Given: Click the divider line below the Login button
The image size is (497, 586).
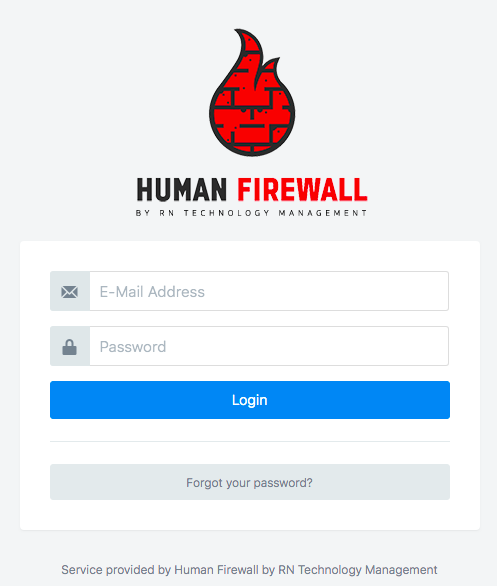Looking at the screenshot, I should click(x=250, y=441).
